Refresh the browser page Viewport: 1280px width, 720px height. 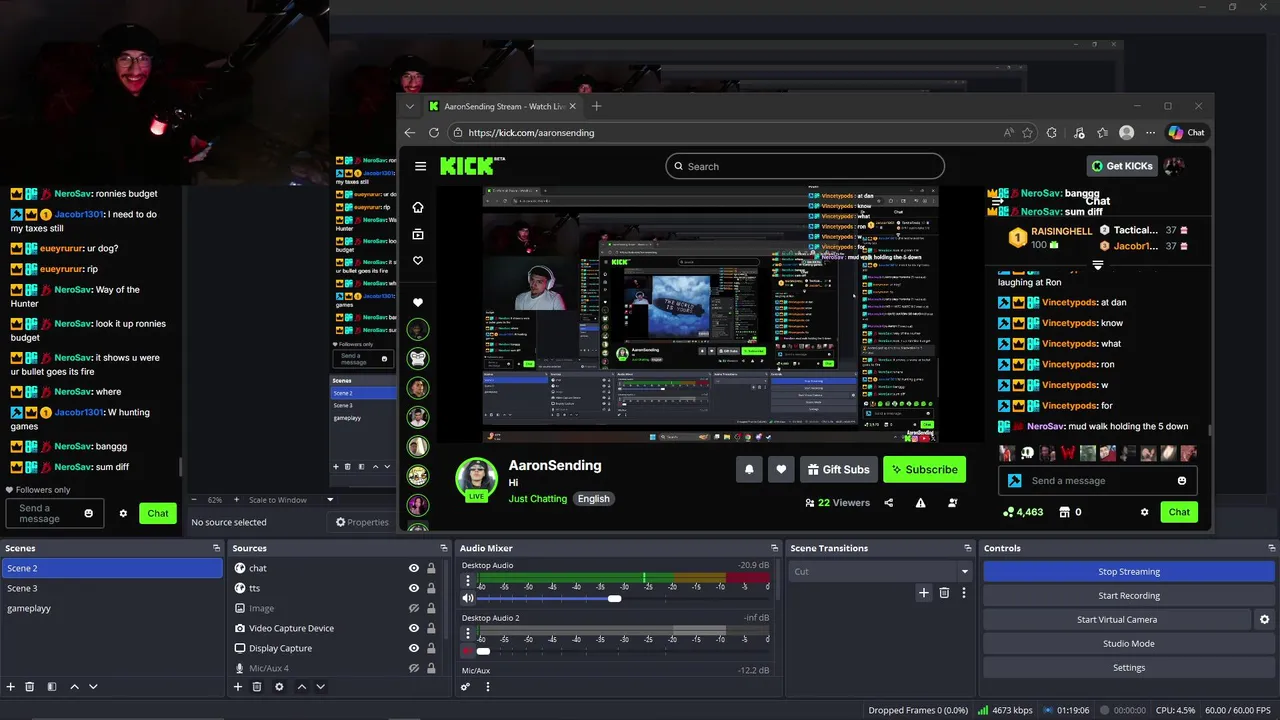[x=434, y=132]
